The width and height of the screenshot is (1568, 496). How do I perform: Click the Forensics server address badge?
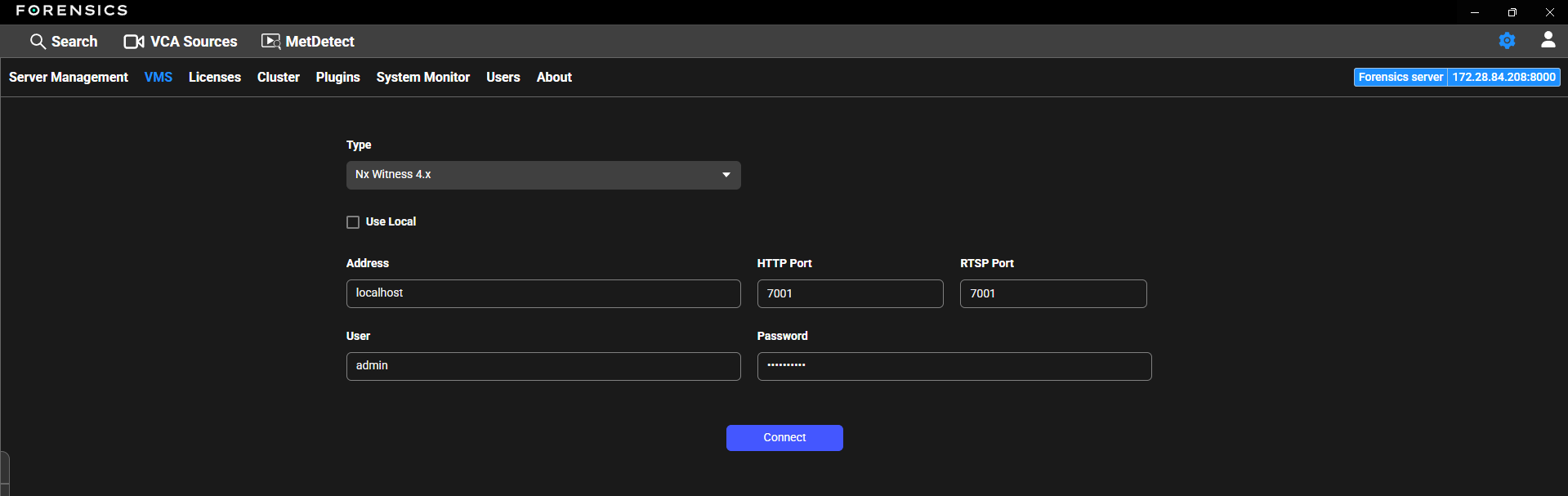tap(1456, 77)
